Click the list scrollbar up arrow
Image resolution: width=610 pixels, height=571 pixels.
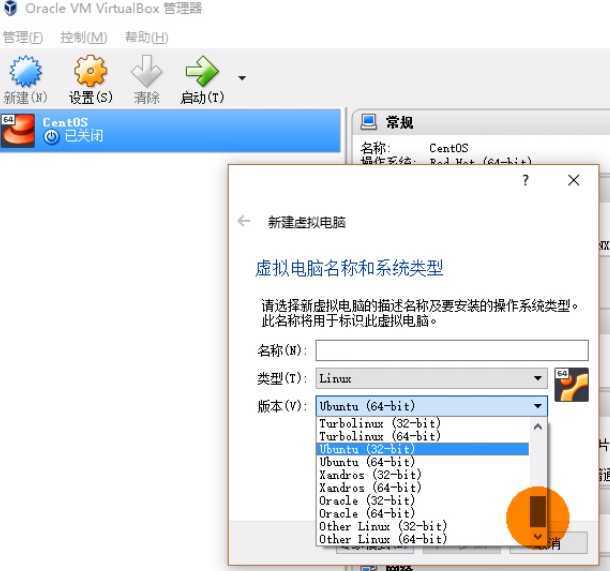(x=538, y=427)
